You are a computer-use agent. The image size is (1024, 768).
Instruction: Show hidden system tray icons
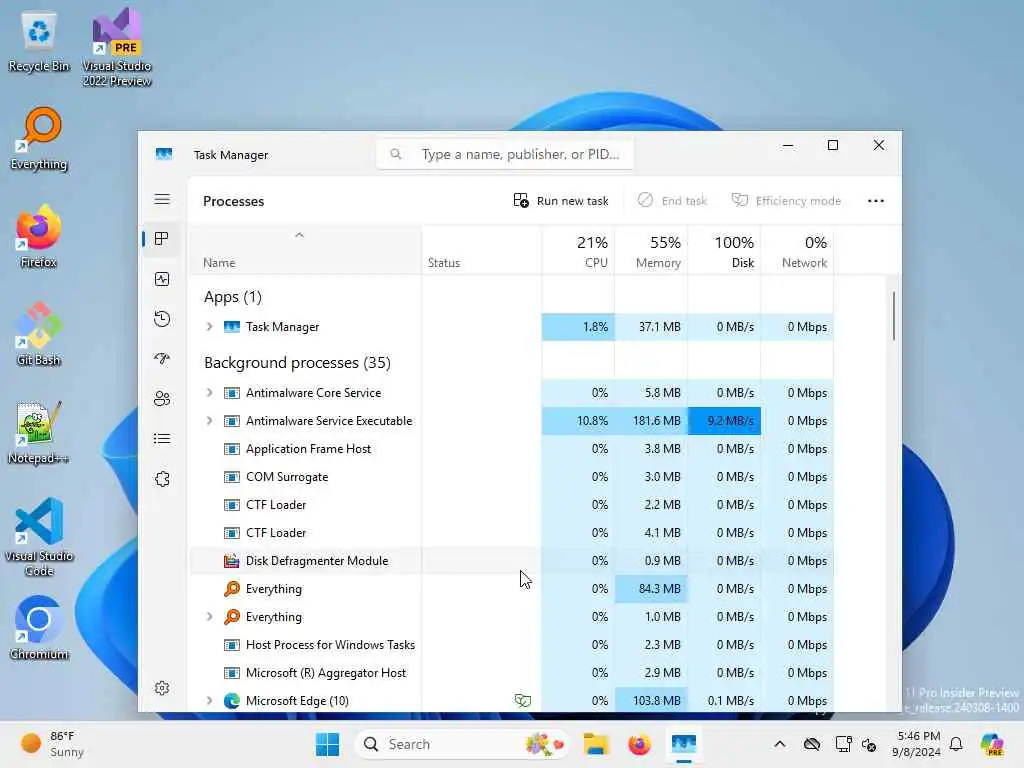coord(780,744)
